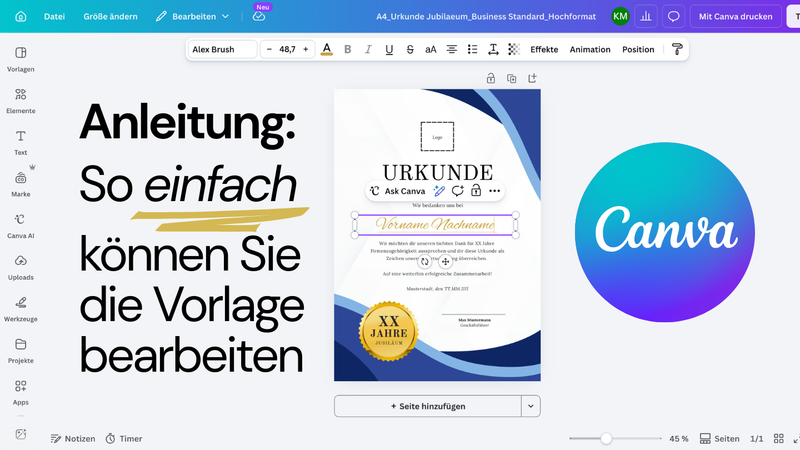The height and width of the screenshot is (450, 800).
Task: Open the Timer
Action: pos(124,439)
